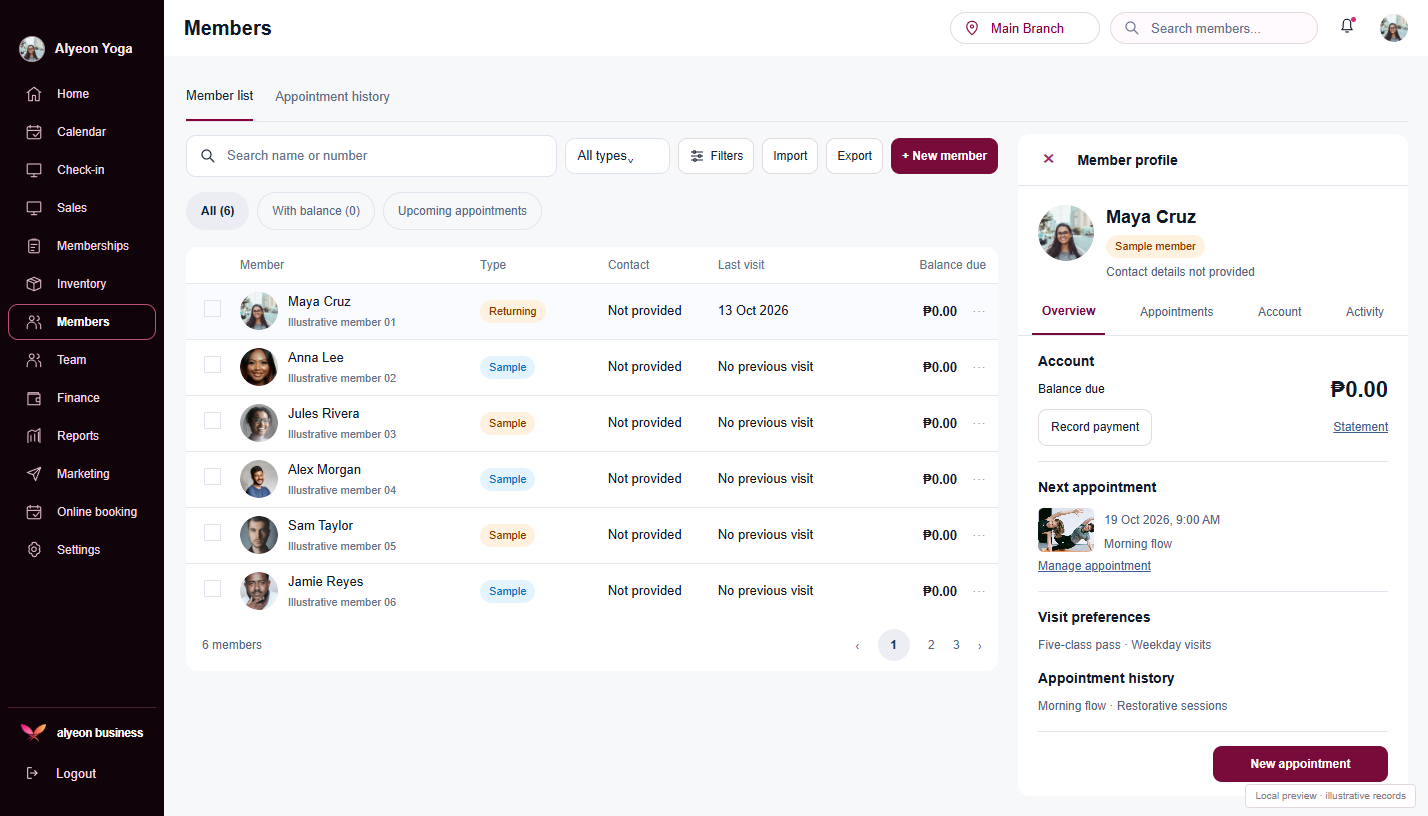Open the All types dropdown
Image resolution: width=1428 pixels, height=816 pixels.
tap(617, 156)
